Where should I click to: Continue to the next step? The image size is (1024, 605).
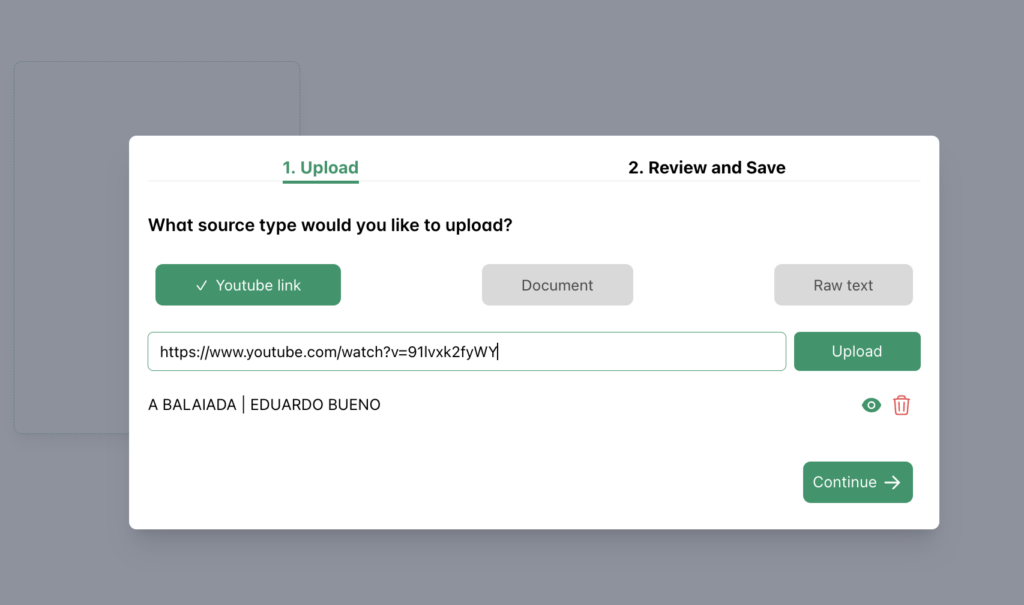click(x=857, y=482)
